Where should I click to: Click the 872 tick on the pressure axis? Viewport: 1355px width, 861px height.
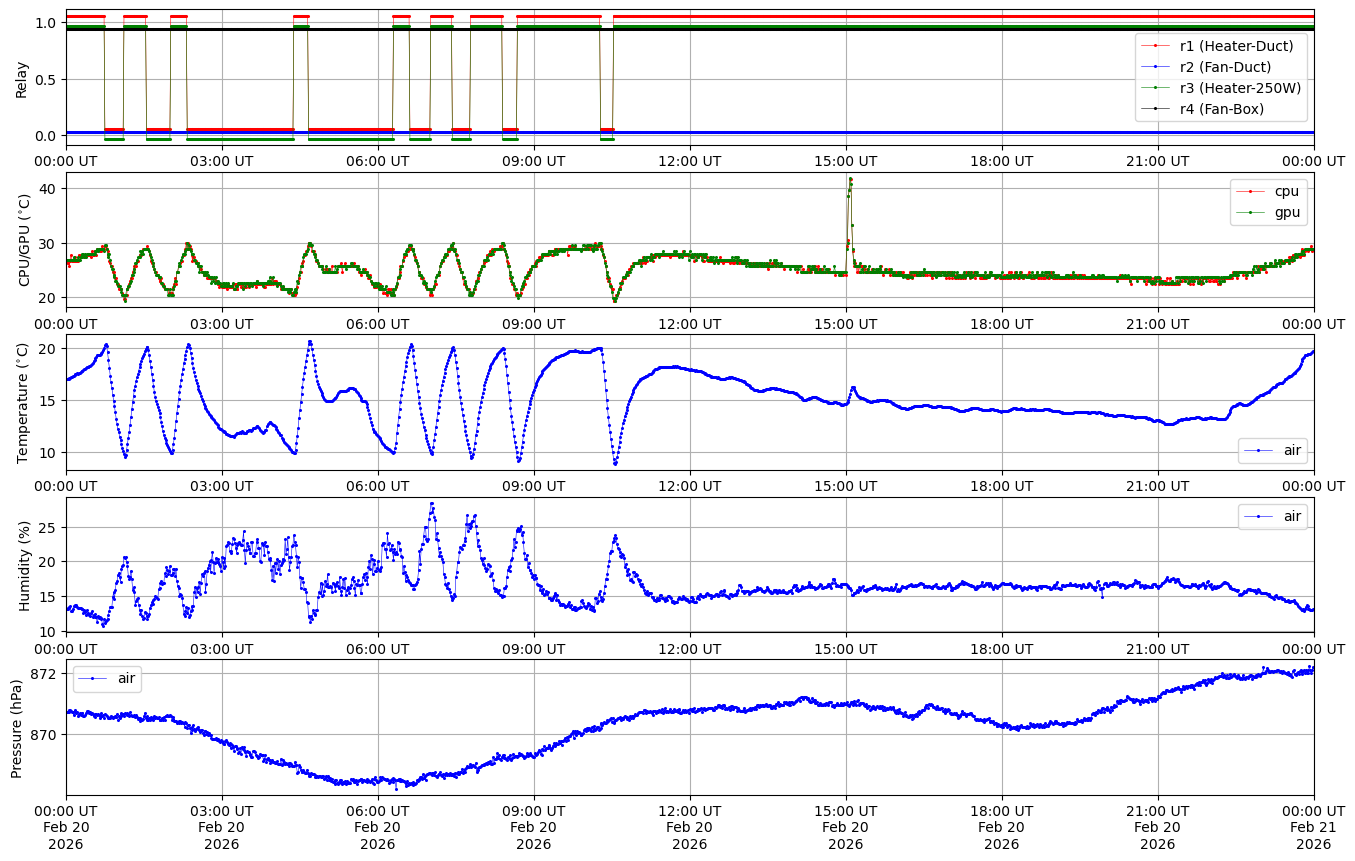click(46, 674)
